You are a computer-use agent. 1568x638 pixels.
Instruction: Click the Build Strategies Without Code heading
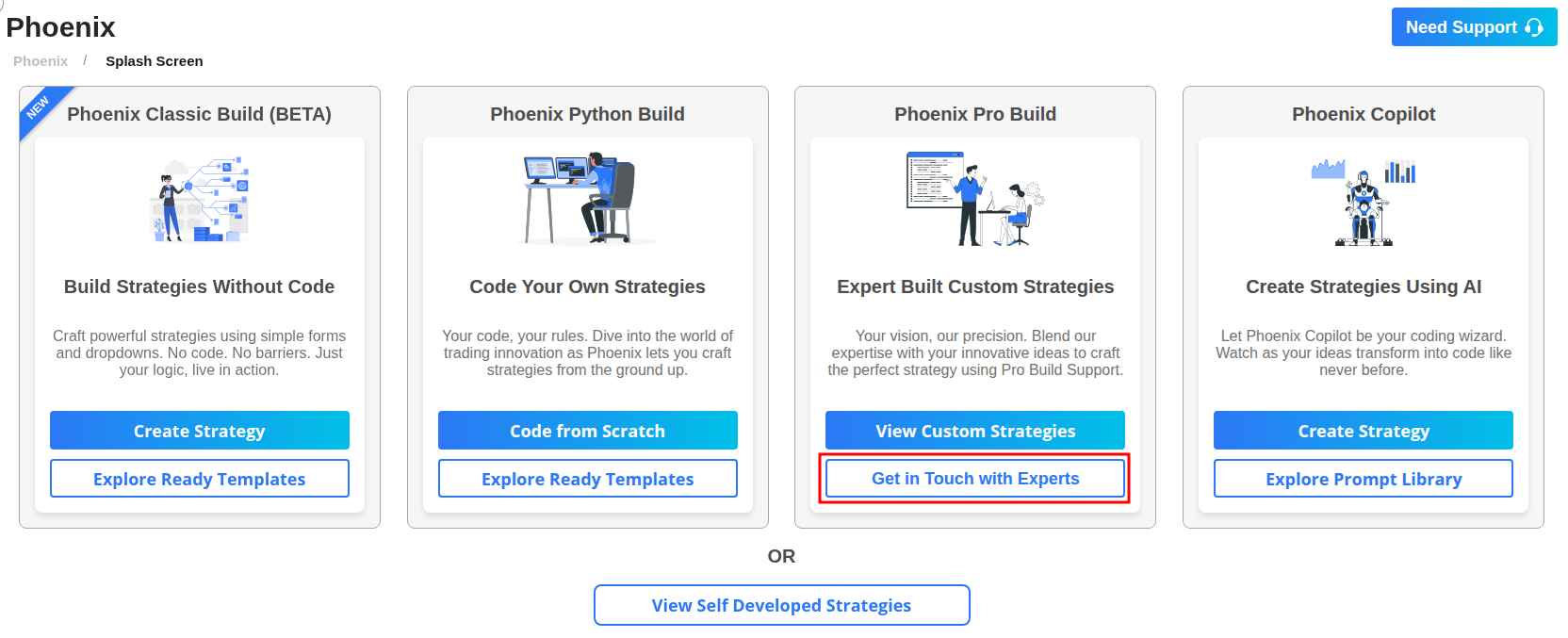[x=200, y=286]
